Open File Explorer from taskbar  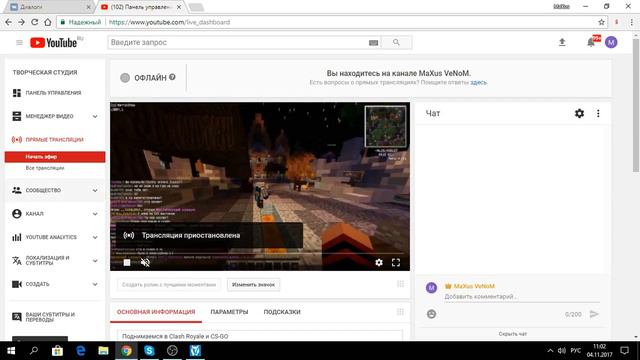103,351
